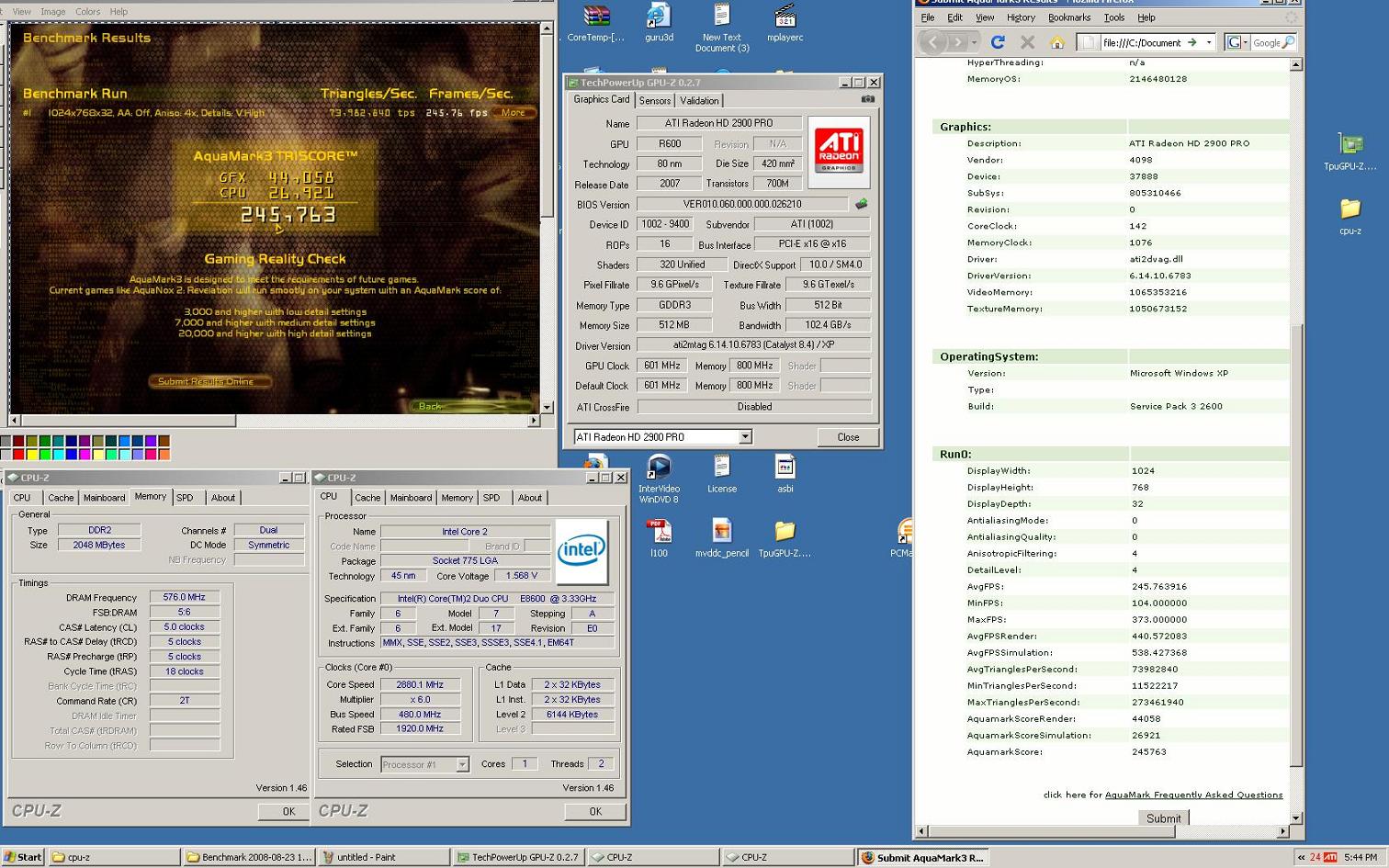This screenshot has height=868, width=1389.
Task: Select the l100 PDF desktop icon
Action: click(x=659, y=538)
